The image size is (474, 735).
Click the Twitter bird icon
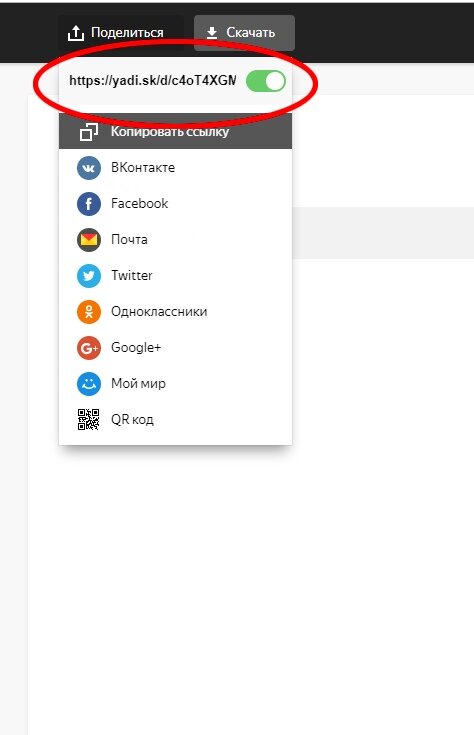coord(89,276)
